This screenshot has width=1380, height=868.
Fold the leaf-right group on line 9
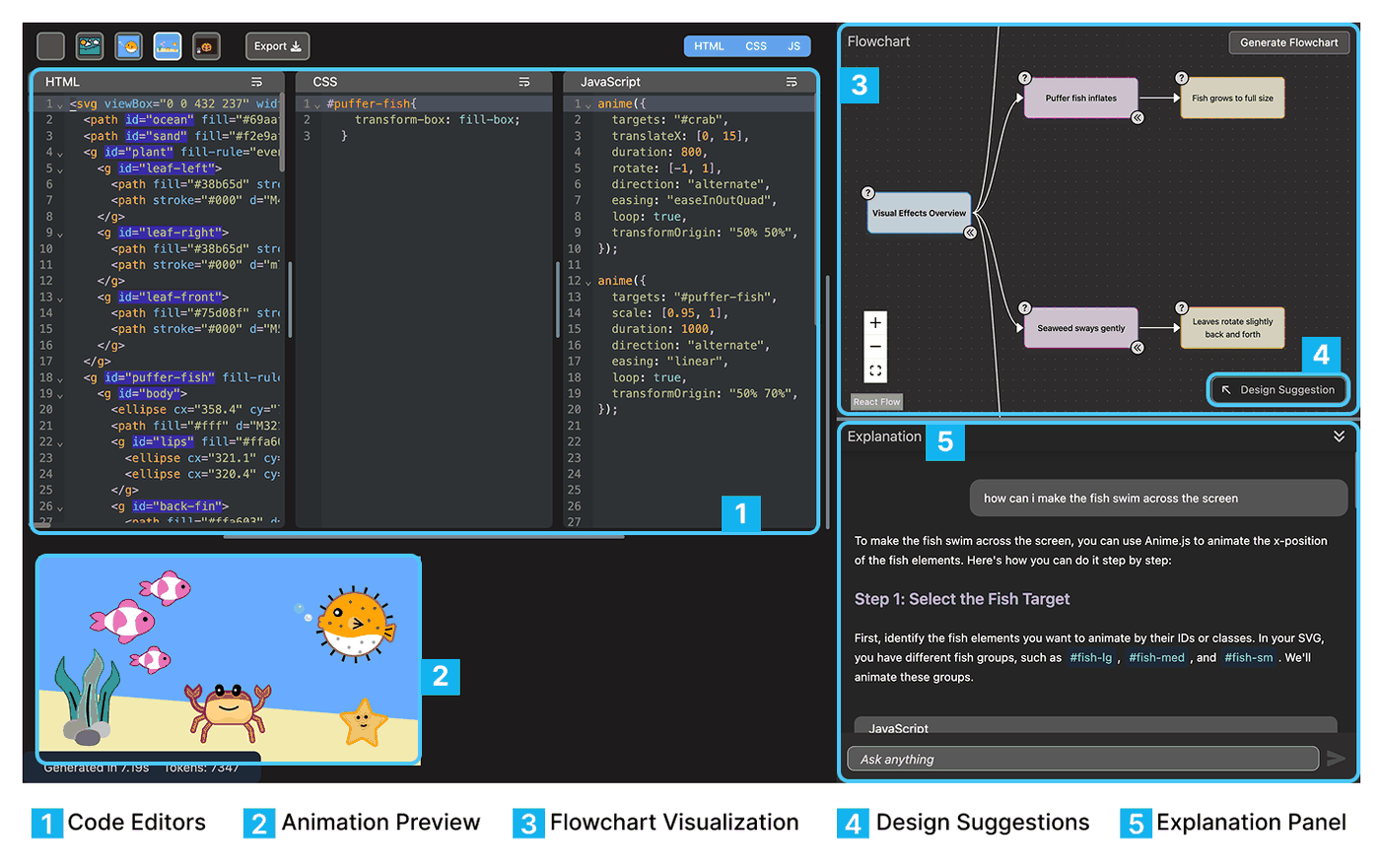(x=60, y=234)
